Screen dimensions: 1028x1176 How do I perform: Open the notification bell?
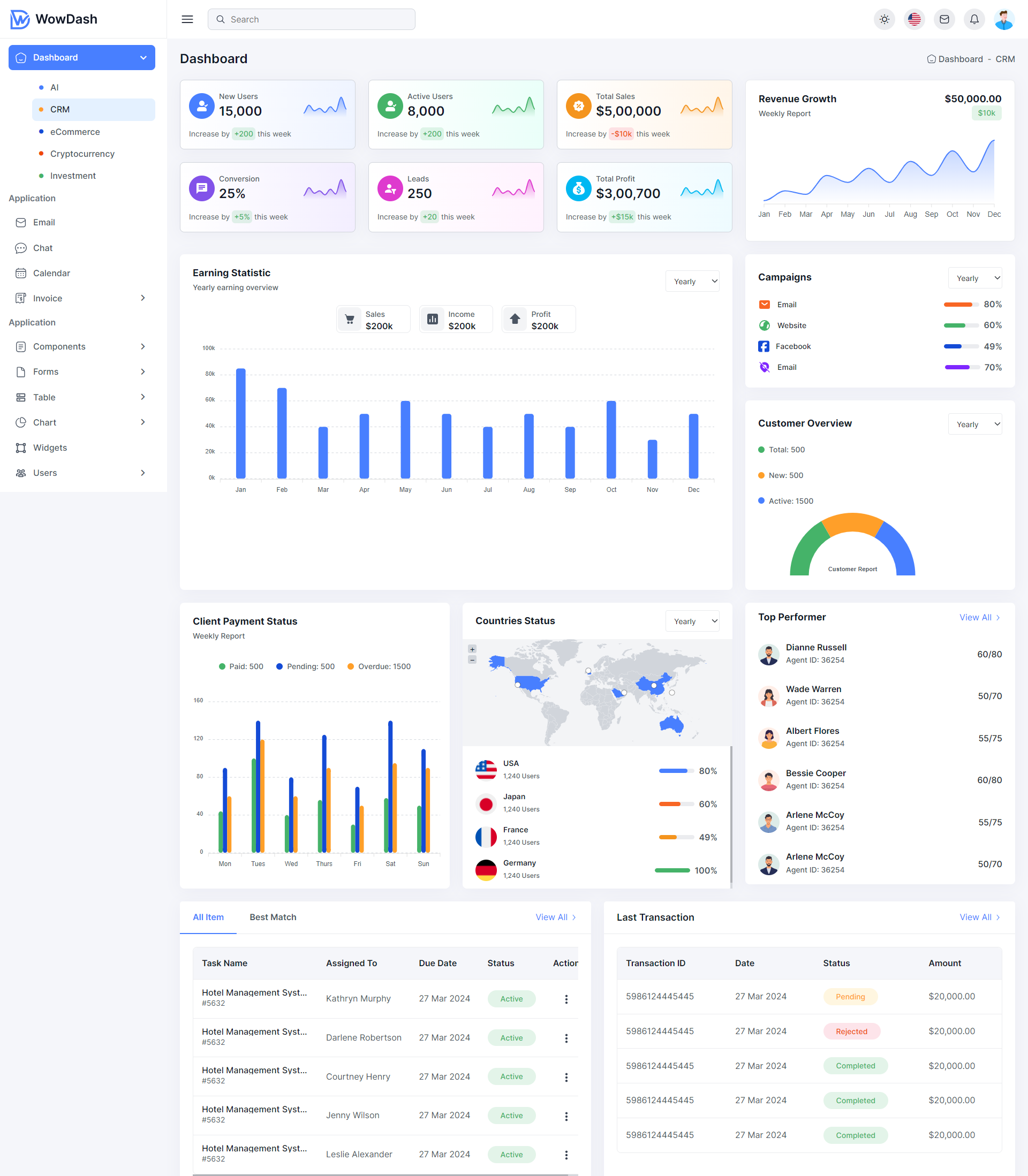(973, 19)
